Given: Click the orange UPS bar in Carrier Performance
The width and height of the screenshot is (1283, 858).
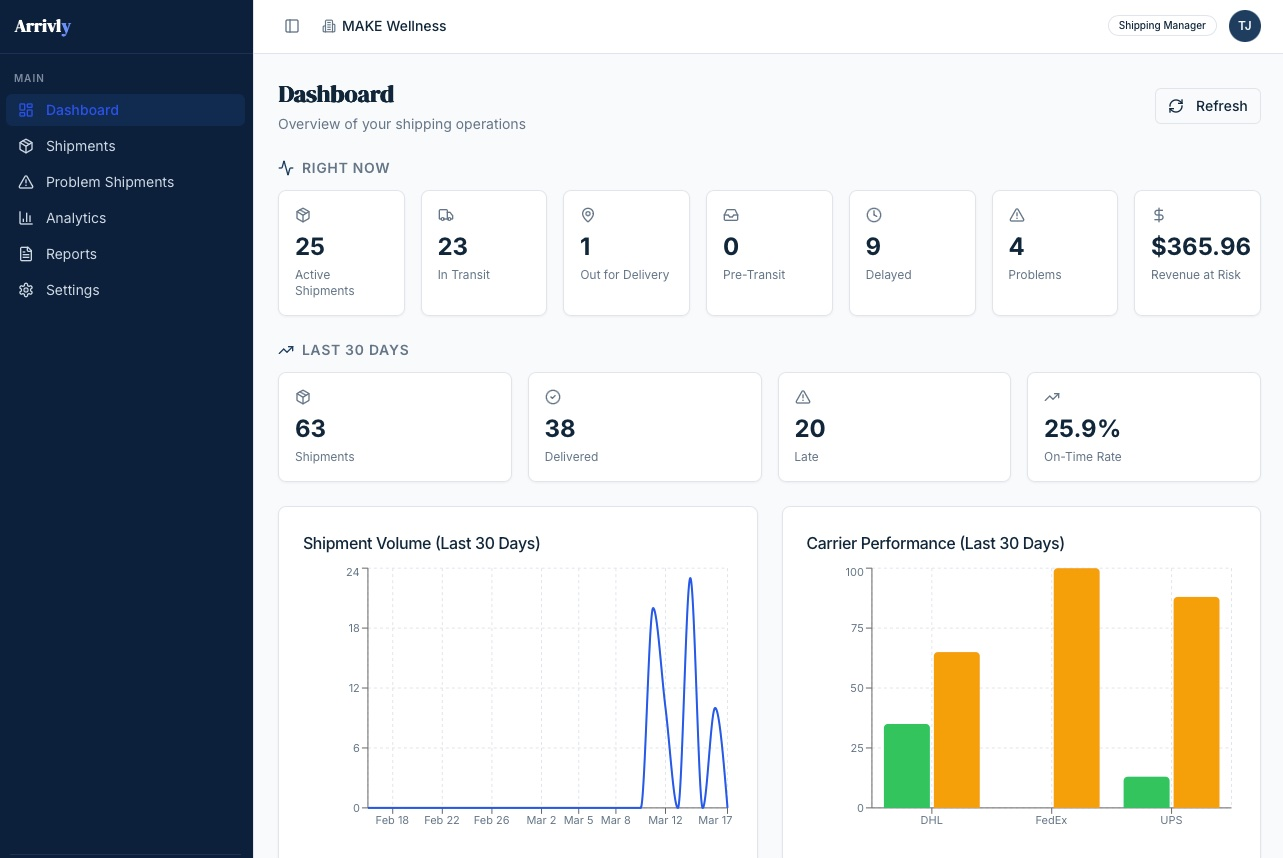Looking at the screenshot, I should tap(1197, 702).
